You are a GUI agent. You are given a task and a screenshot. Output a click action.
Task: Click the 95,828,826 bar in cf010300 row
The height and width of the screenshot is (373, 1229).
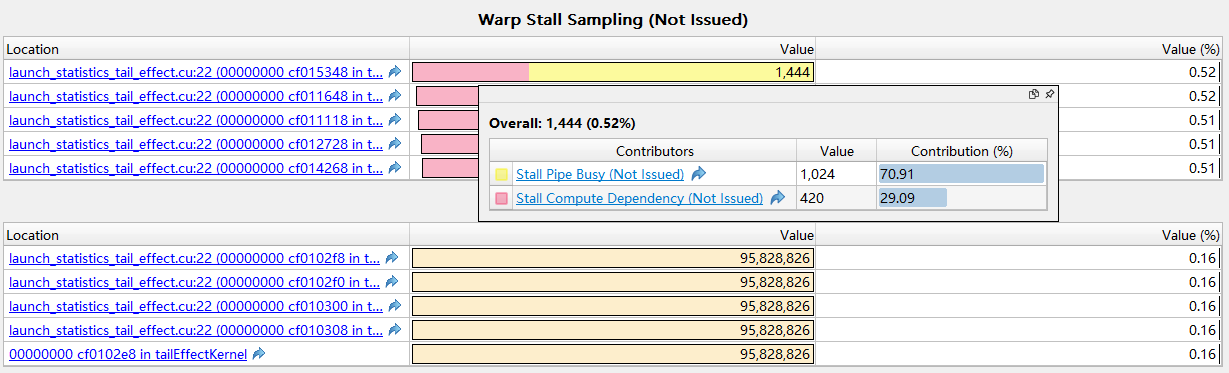coord(613,305)
